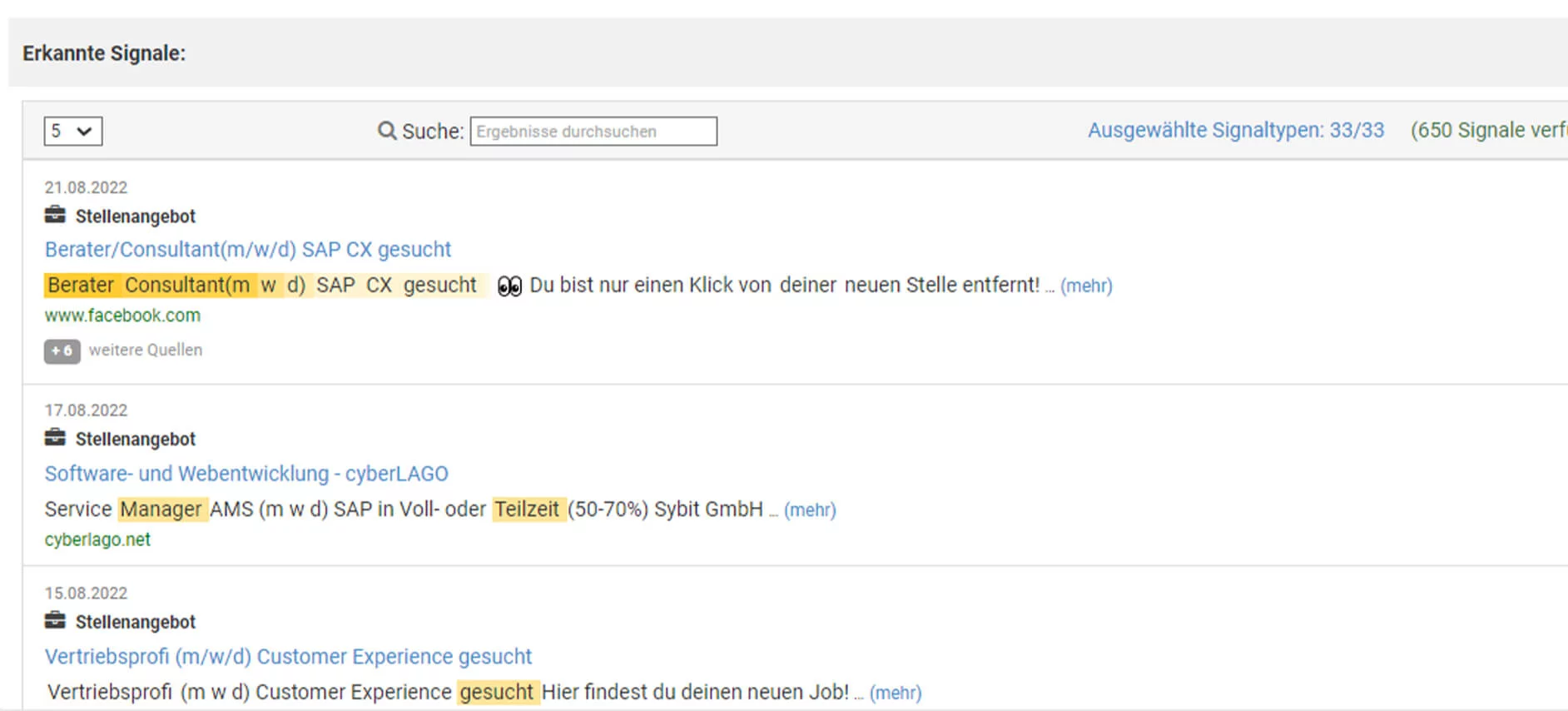Click 'Stellenangebot' label under 21.08.2022
This screenshot has width=1568, height=711.
(x=136, y=216)
